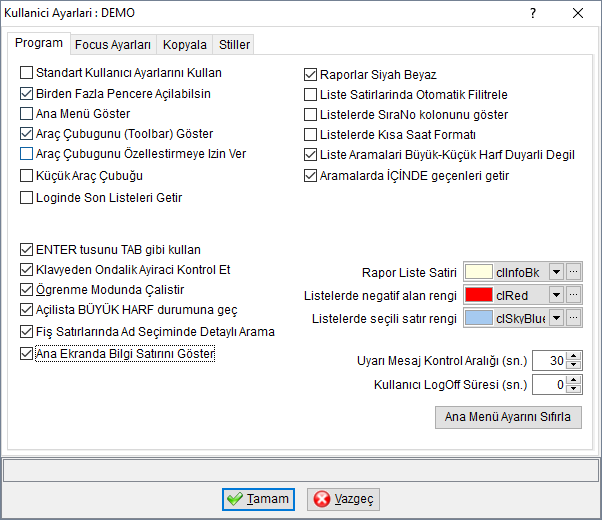
Task: Disable ENTER tusunu TAB gibi kullan
Action: coord(26,250)
